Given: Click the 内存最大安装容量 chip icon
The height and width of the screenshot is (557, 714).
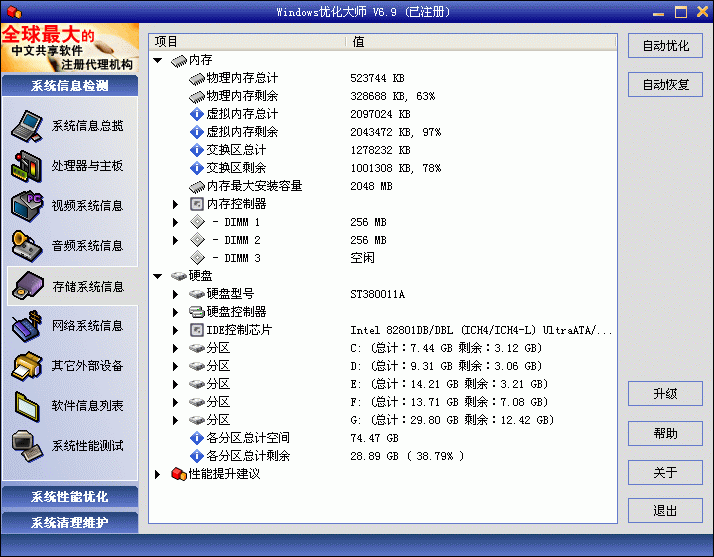Looking at the screenshot, I should [197, 186].
